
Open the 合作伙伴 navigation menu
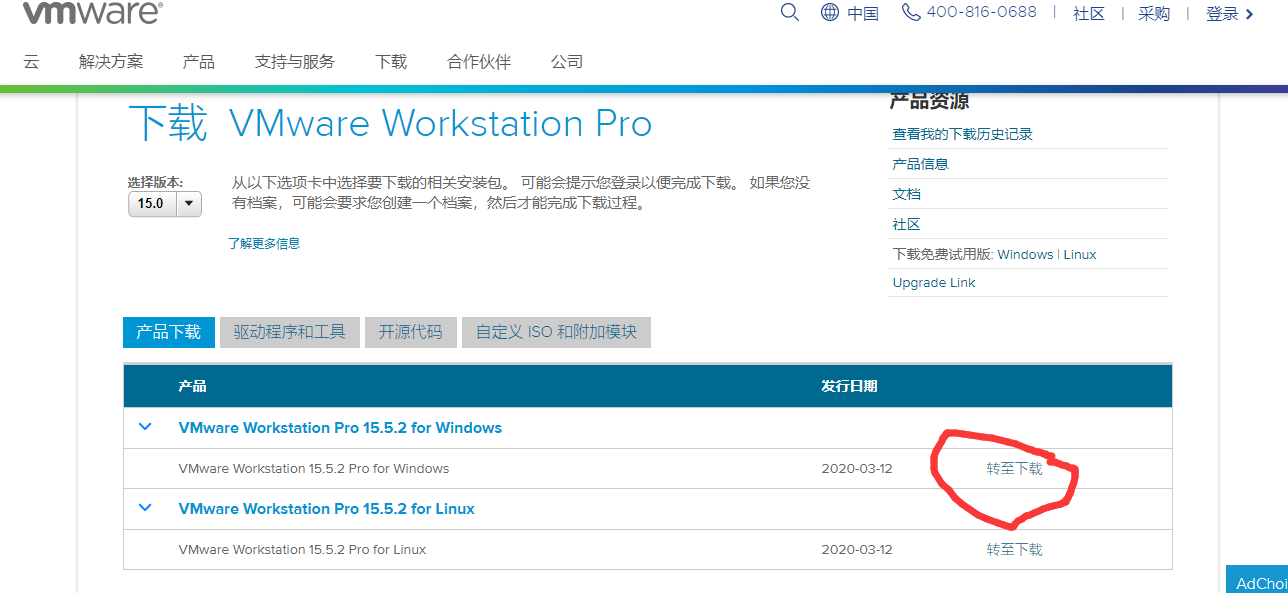479,62
